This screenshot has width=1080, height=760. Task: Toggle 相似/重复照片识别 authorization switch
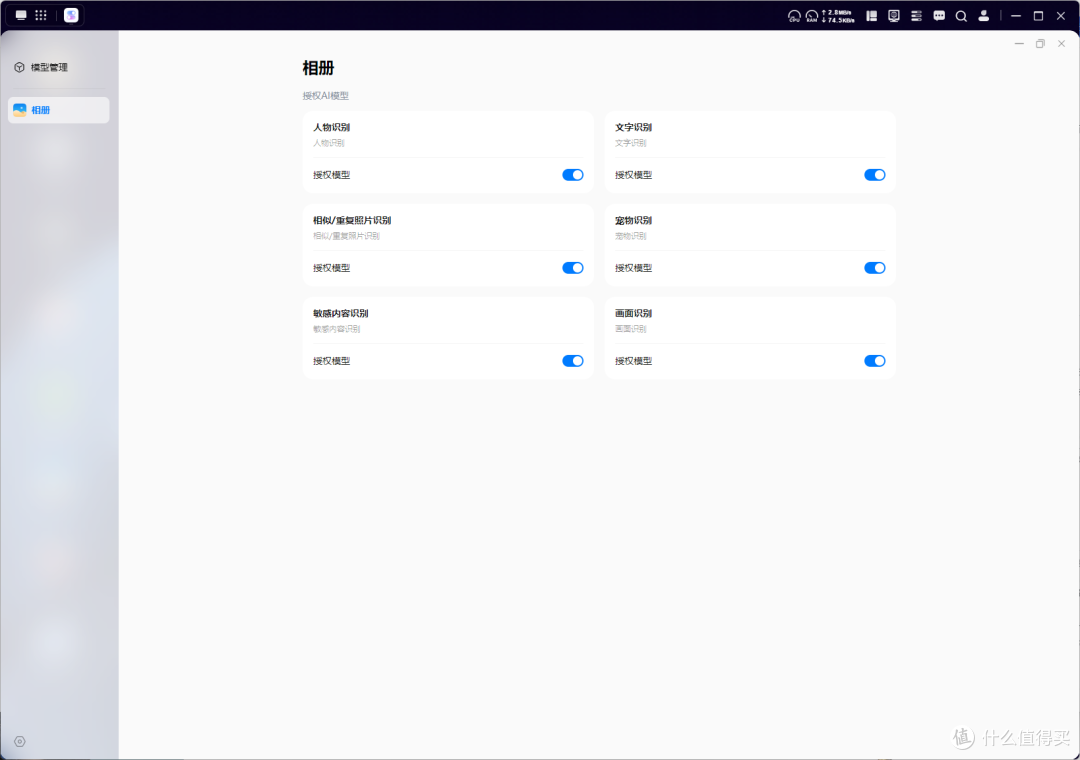pos(572,268)
